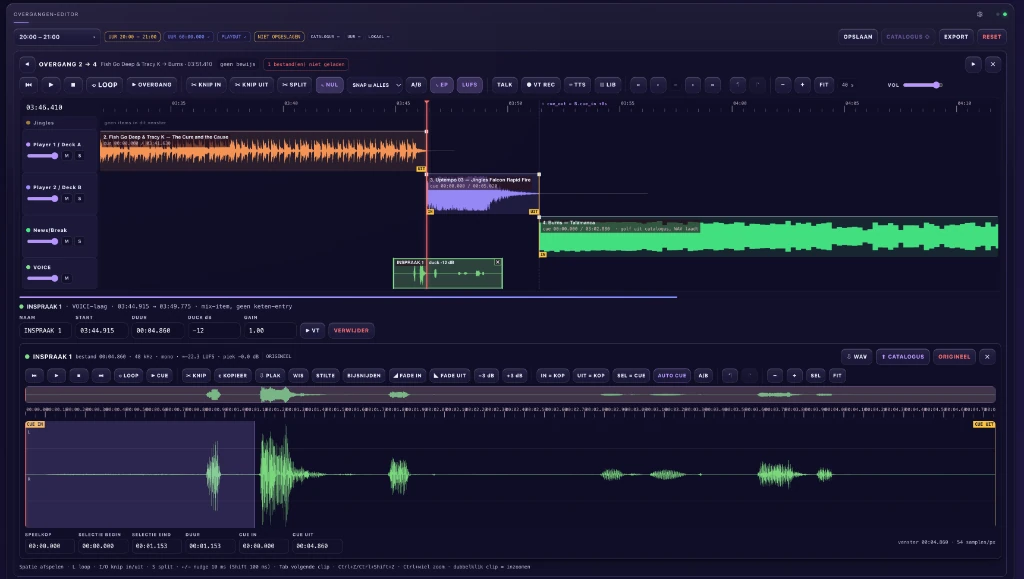Mute the News/Break track
This screenshot has height=579, width=1024.
tap(67, 242)
